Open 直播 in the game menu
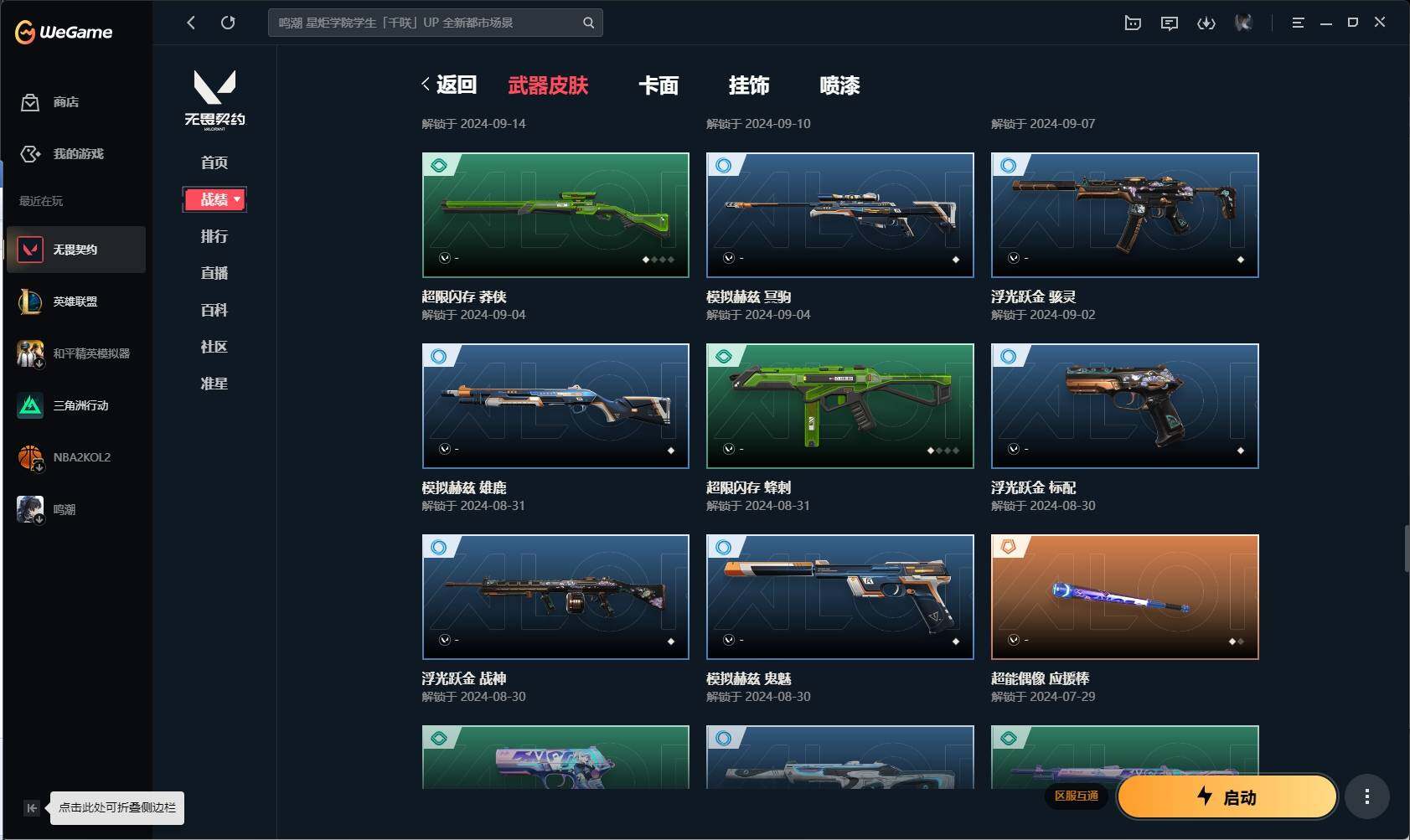Image resolution: width=1410 pixels, height=840 pixels. (x=214, y=273)
